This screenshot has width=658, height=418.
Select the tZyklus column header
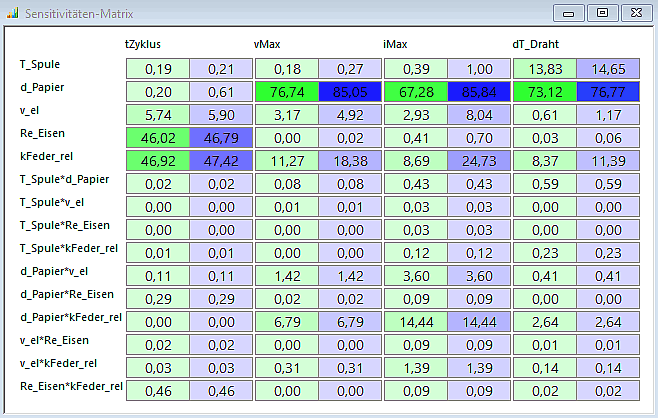point(143,45)
